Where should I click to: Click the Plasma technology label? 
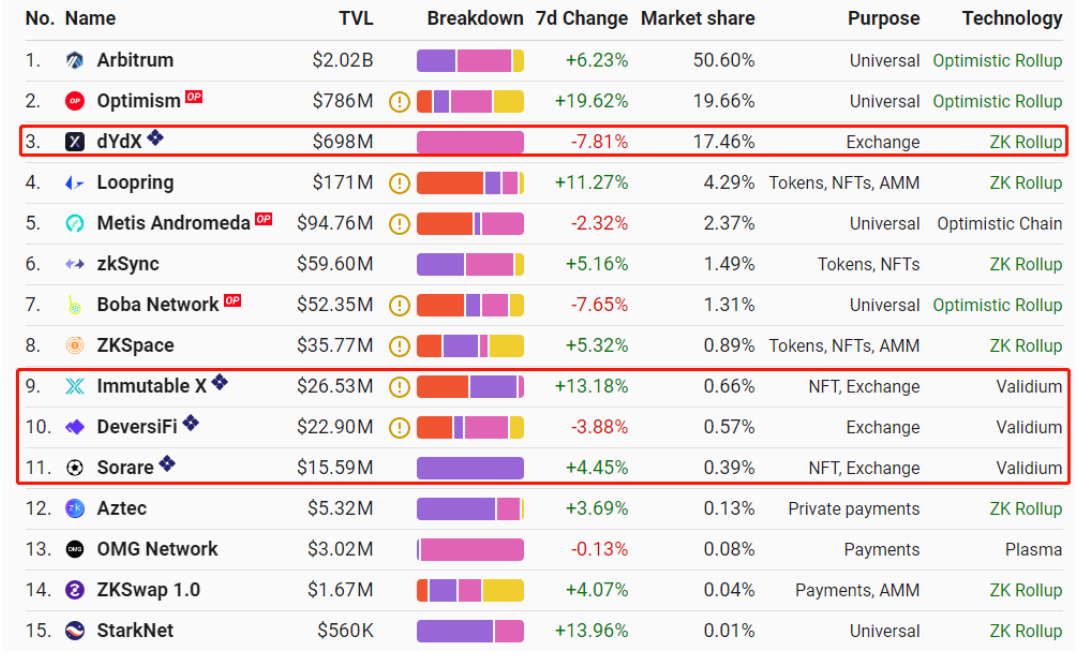(x=1034, y=549)
